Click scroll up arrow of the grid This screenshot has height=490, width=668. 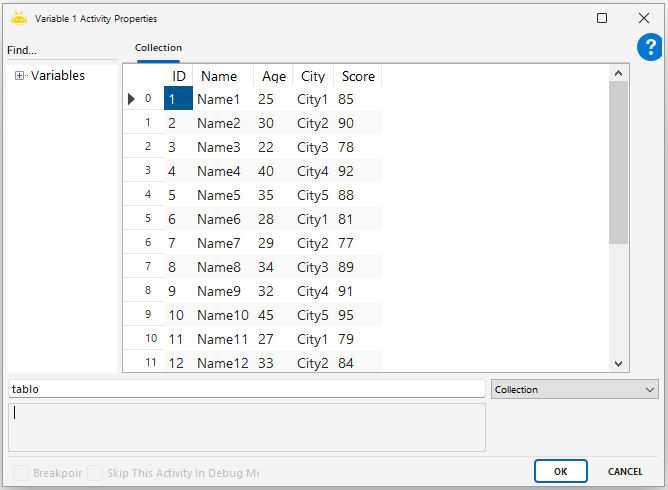618,74
